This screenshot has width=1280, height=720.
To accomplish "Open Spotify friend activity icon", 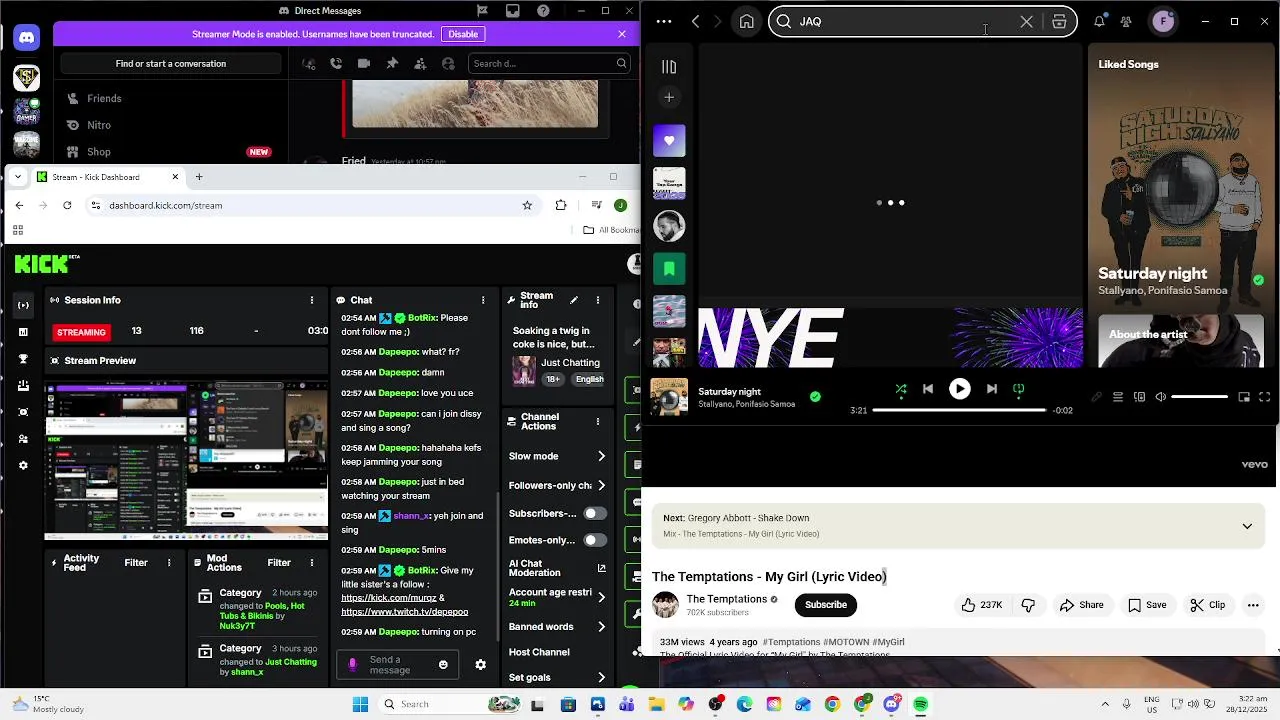I will (1126, 21).
